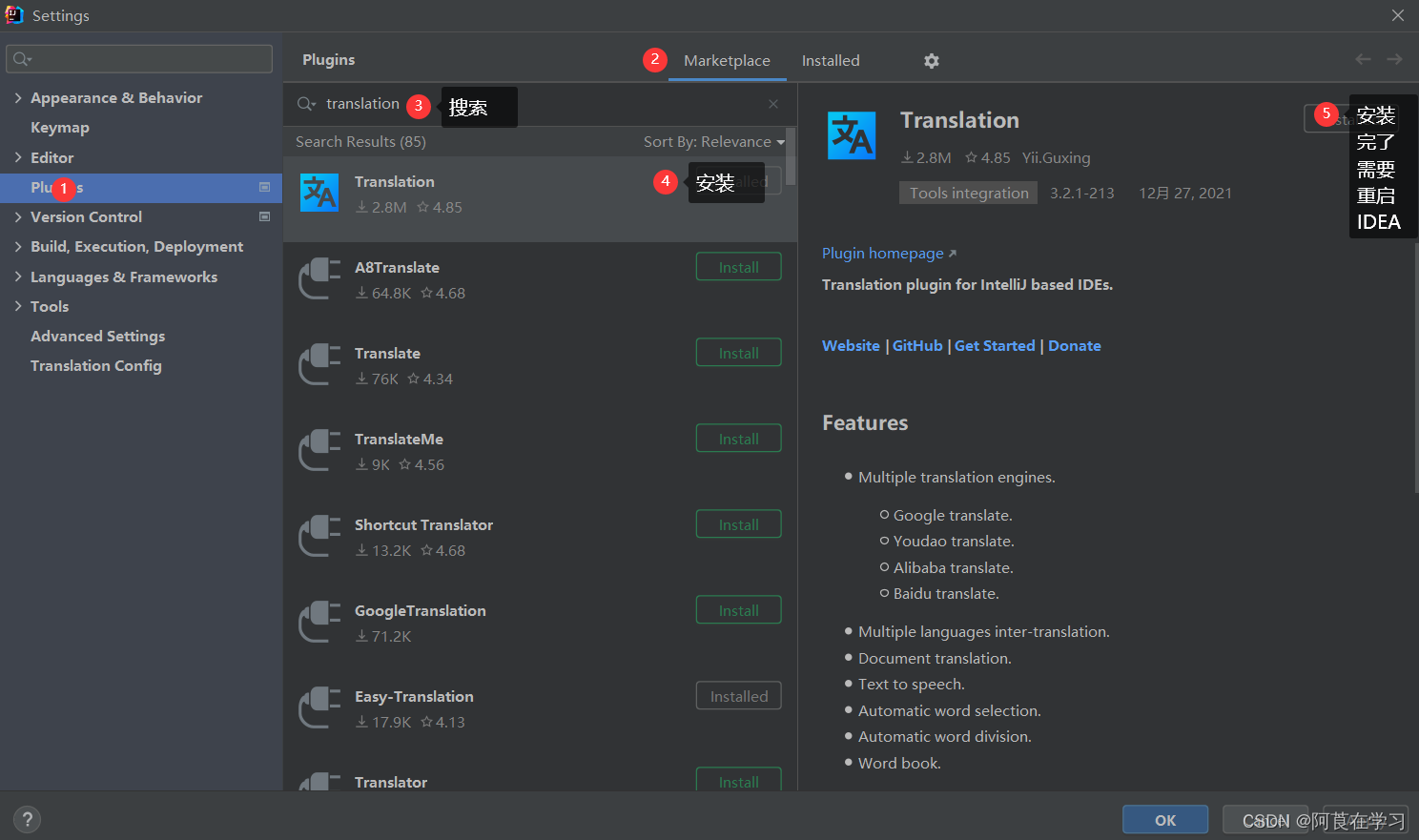The image size is (1419, 840).
Task: Open help with the question mark button
Action: tap(28, 819)
